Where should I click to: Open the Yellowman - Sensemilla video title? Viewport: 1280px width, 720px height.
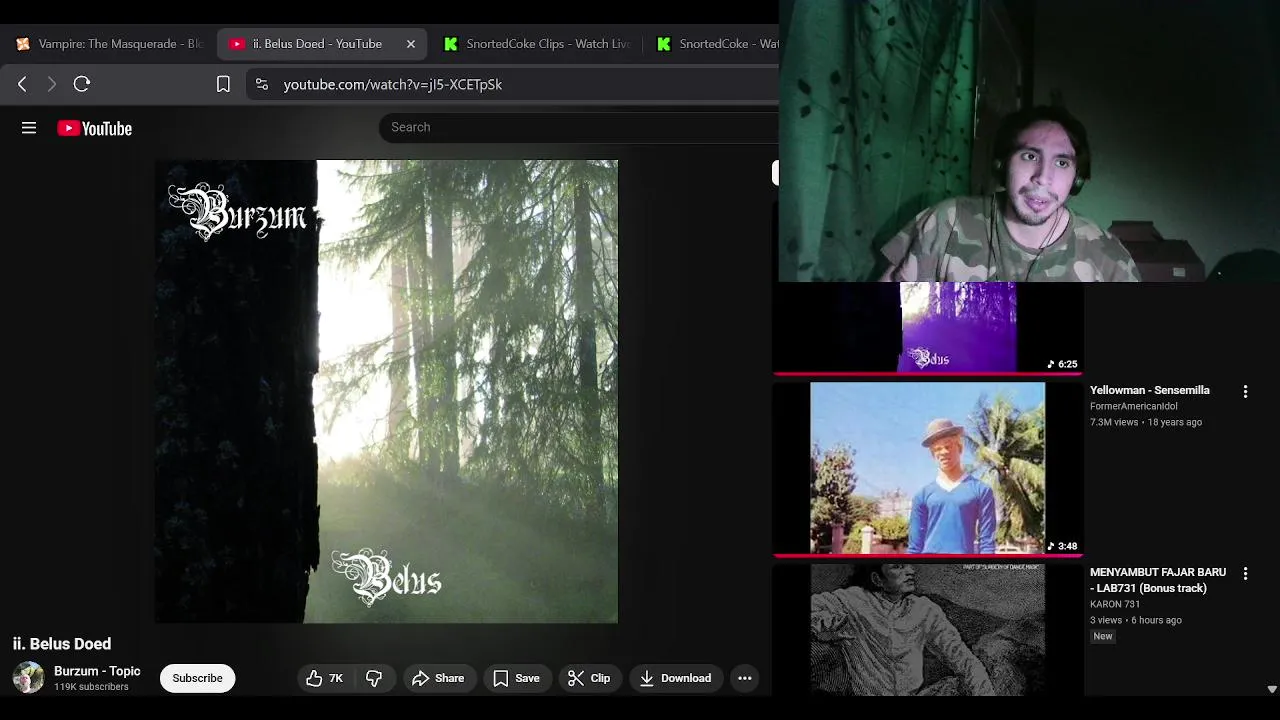[1150, 390]
